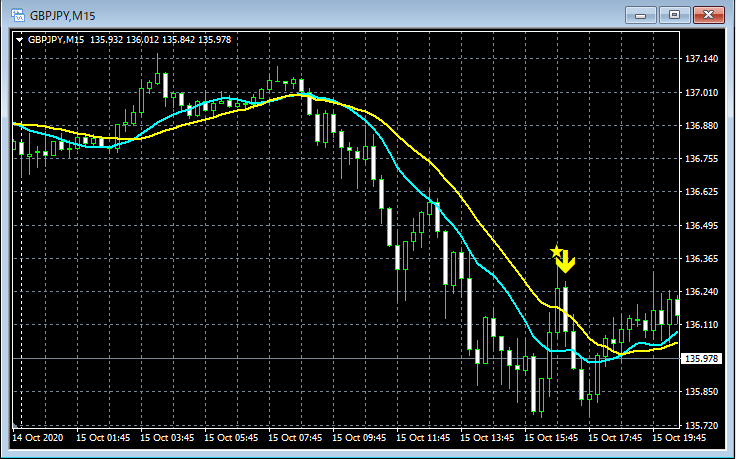Image resolution: width=737 pixels, height=459 pixels.
Task: Close the GBPJPY,M15 chart window
Action: pos(709,15)
